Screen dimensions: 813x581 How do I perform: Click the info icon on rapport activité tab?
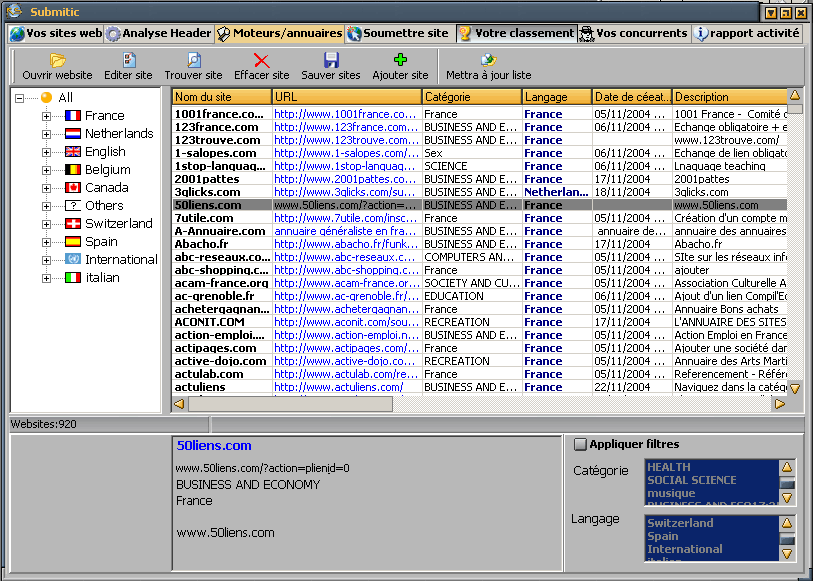(701, 34)
